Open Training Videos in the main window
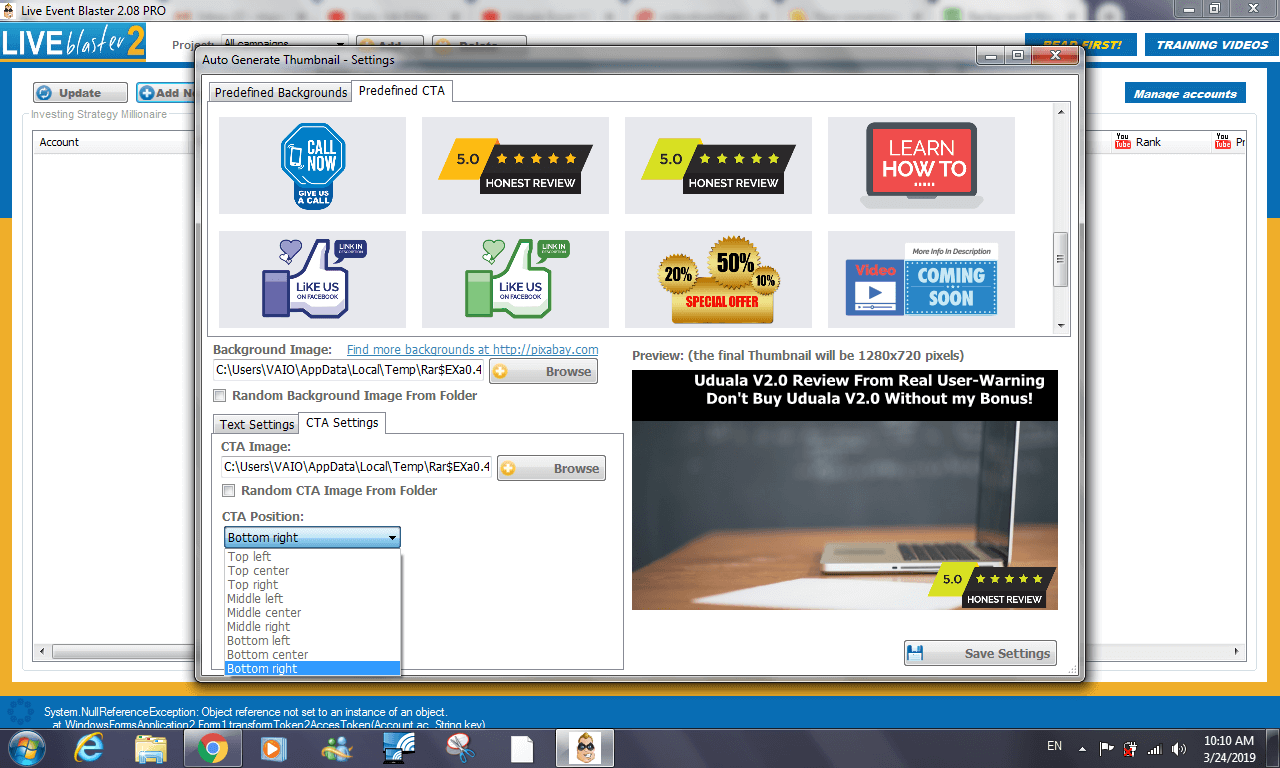 (x=1212, y=45)
